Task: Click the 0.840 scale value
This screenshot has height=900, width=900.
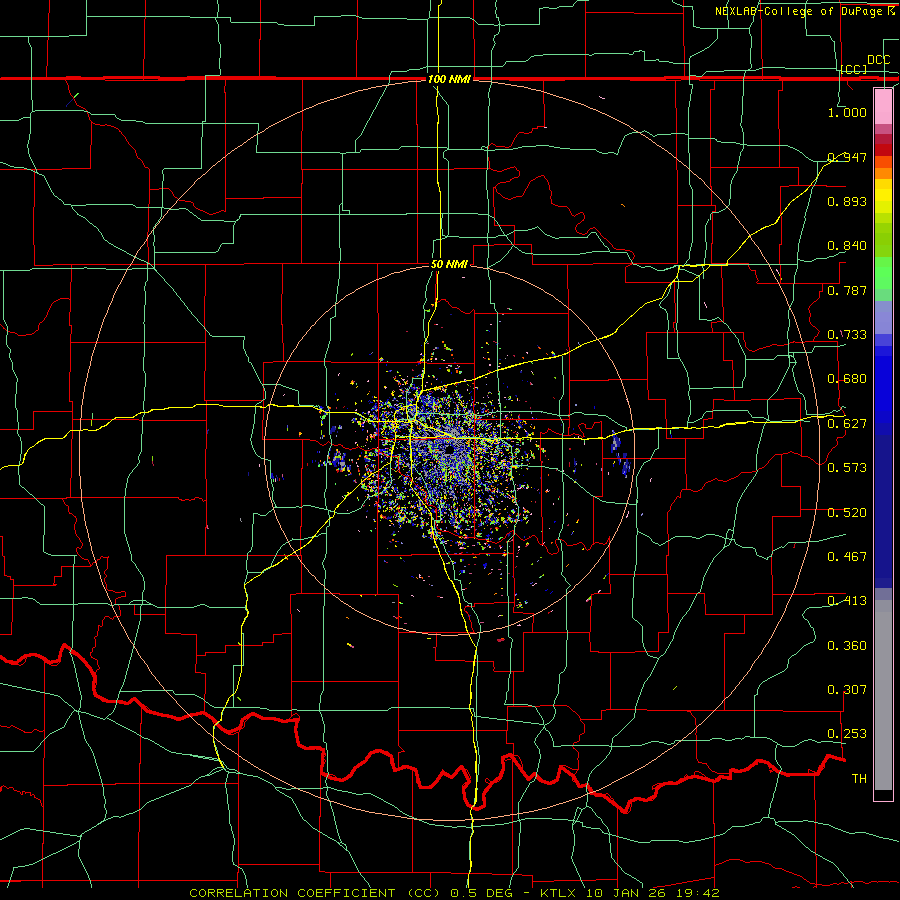Action: [847, 246]
